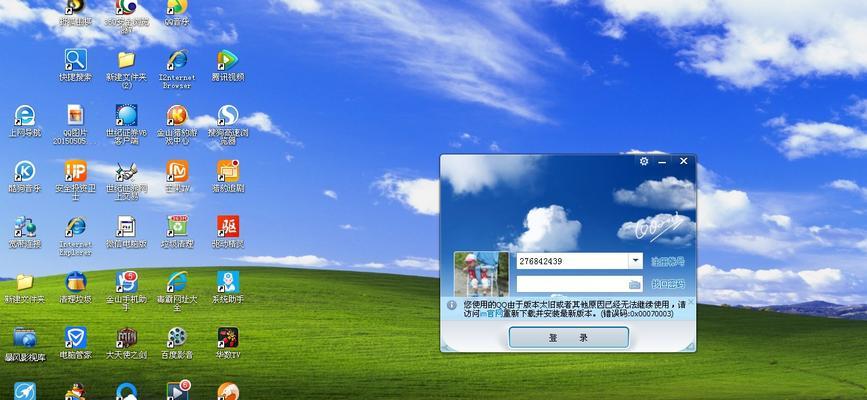Select the Internet Explorer desktop shortcut

tap(76, 235)
